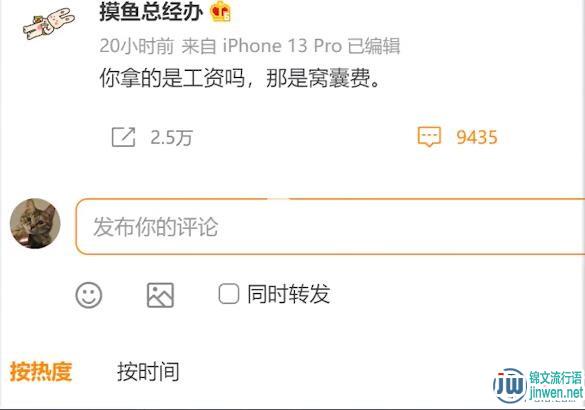Viewport: 585px width, 410px height.
Task: Focus the 发布你的评论 comment input field
Action: (330, 226)
